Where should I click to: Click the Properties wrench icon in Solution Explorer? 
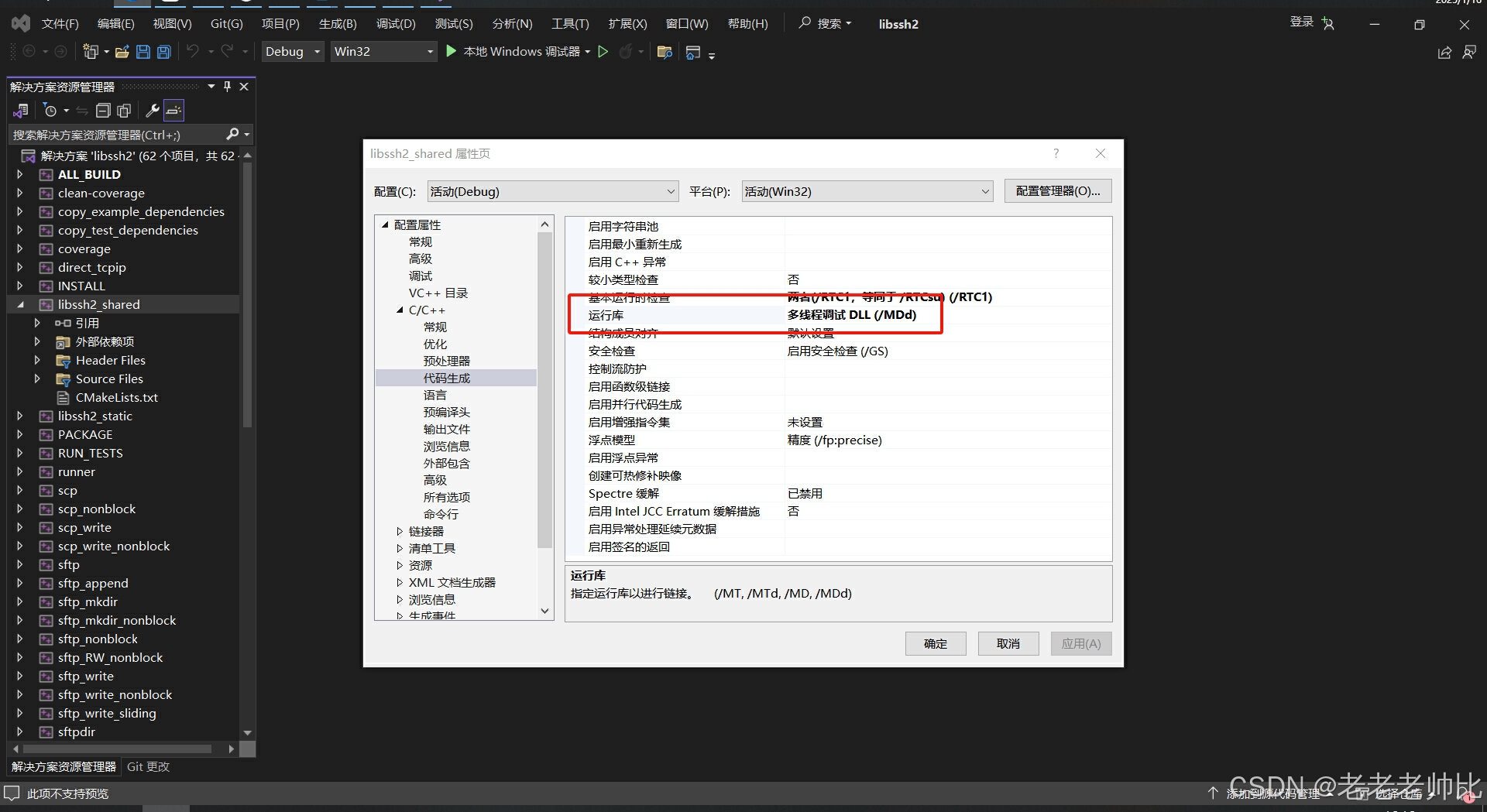tap(153, 110)
